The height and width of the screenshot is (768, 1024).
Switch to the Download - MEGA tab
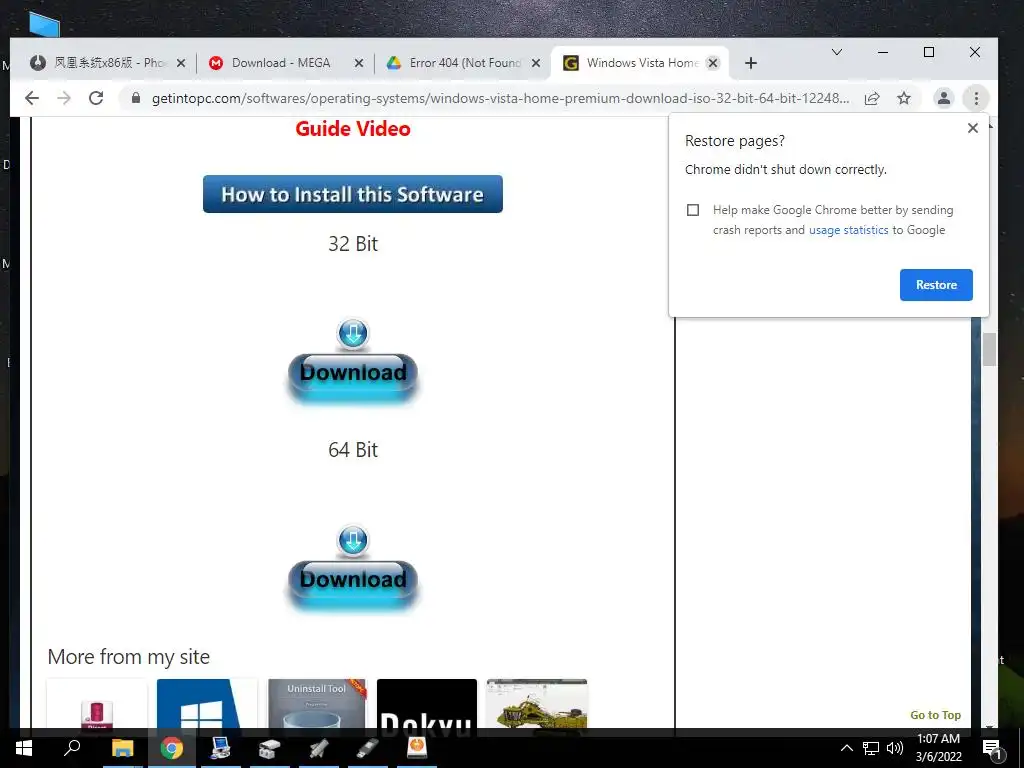(x=281, y=63)
